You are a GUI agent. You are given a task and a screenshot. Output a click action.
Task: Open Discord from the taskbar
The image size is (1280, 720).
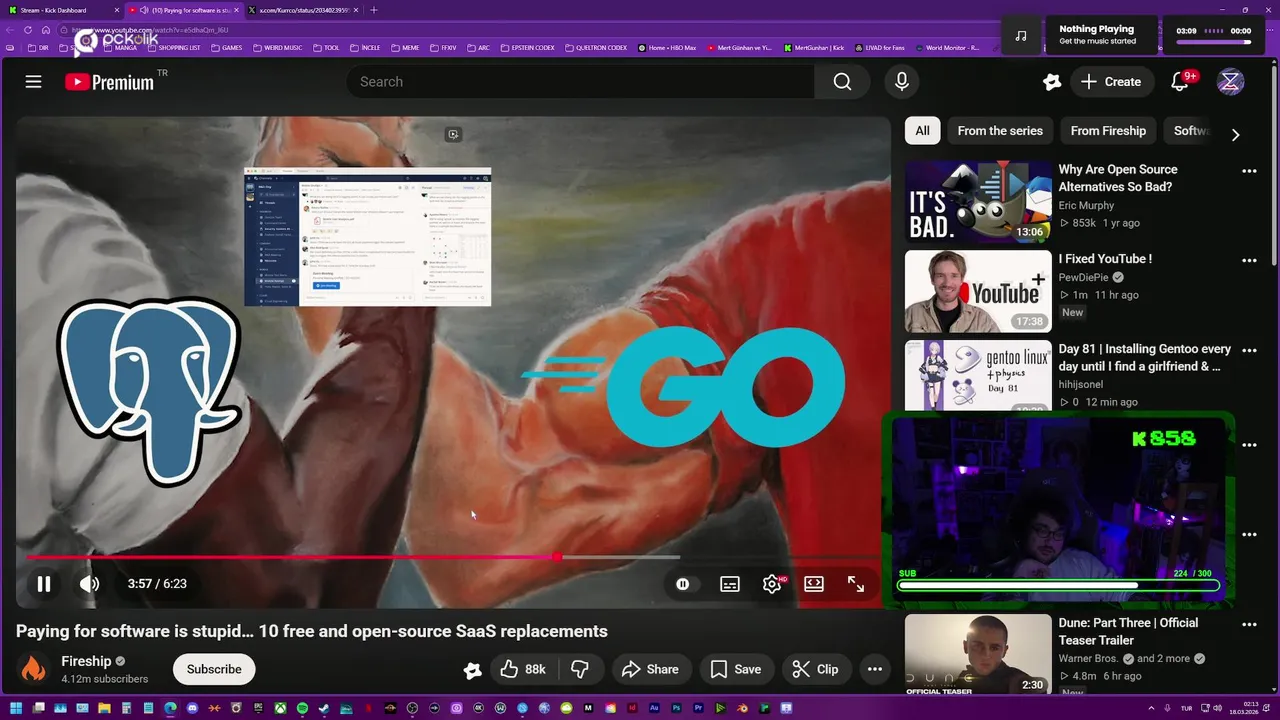click(192, 708)
